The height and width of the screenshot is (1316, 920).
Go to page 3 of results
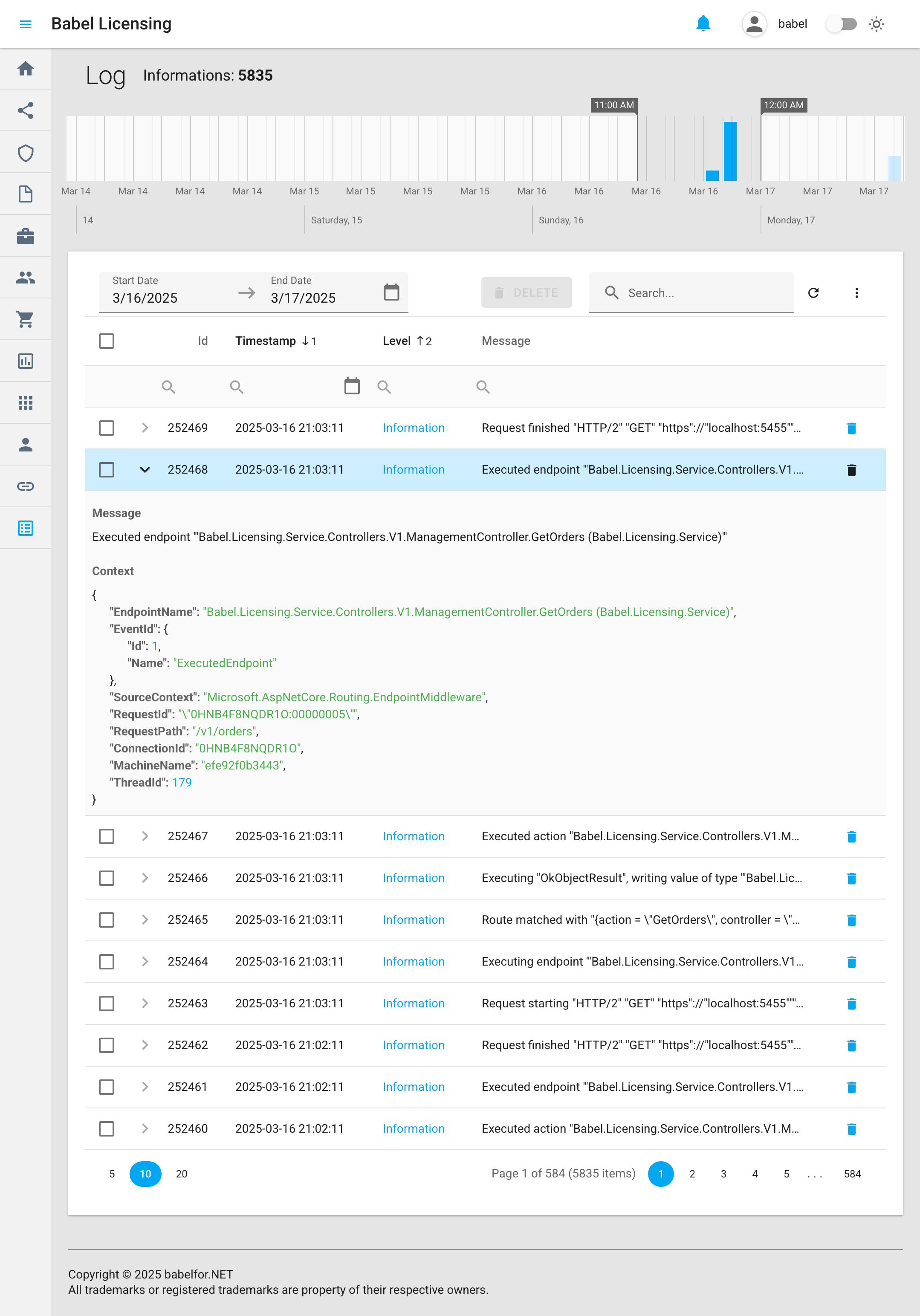[723, 1174]
